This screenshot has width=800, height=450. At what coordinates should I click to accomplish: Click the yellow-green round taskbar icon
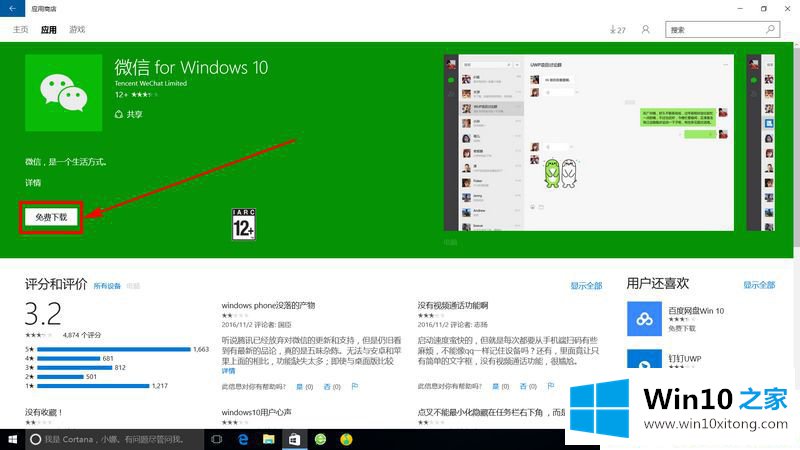(346, 439)
